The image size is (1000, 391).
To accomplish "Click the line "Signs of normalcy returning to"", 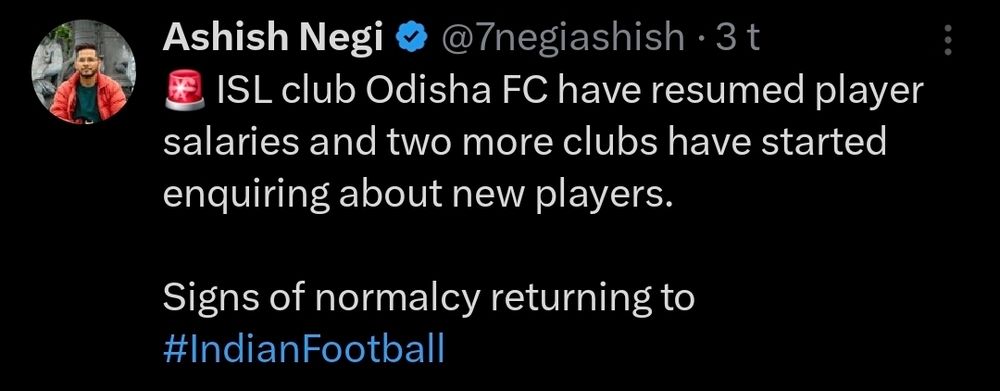I will tap(429, 299).
